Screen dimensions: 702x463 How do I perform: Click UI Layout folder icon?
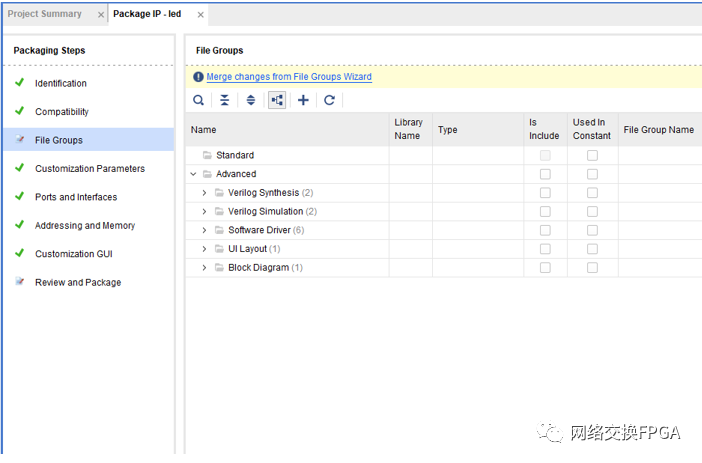pyautogui.click(x=219, y=249)
